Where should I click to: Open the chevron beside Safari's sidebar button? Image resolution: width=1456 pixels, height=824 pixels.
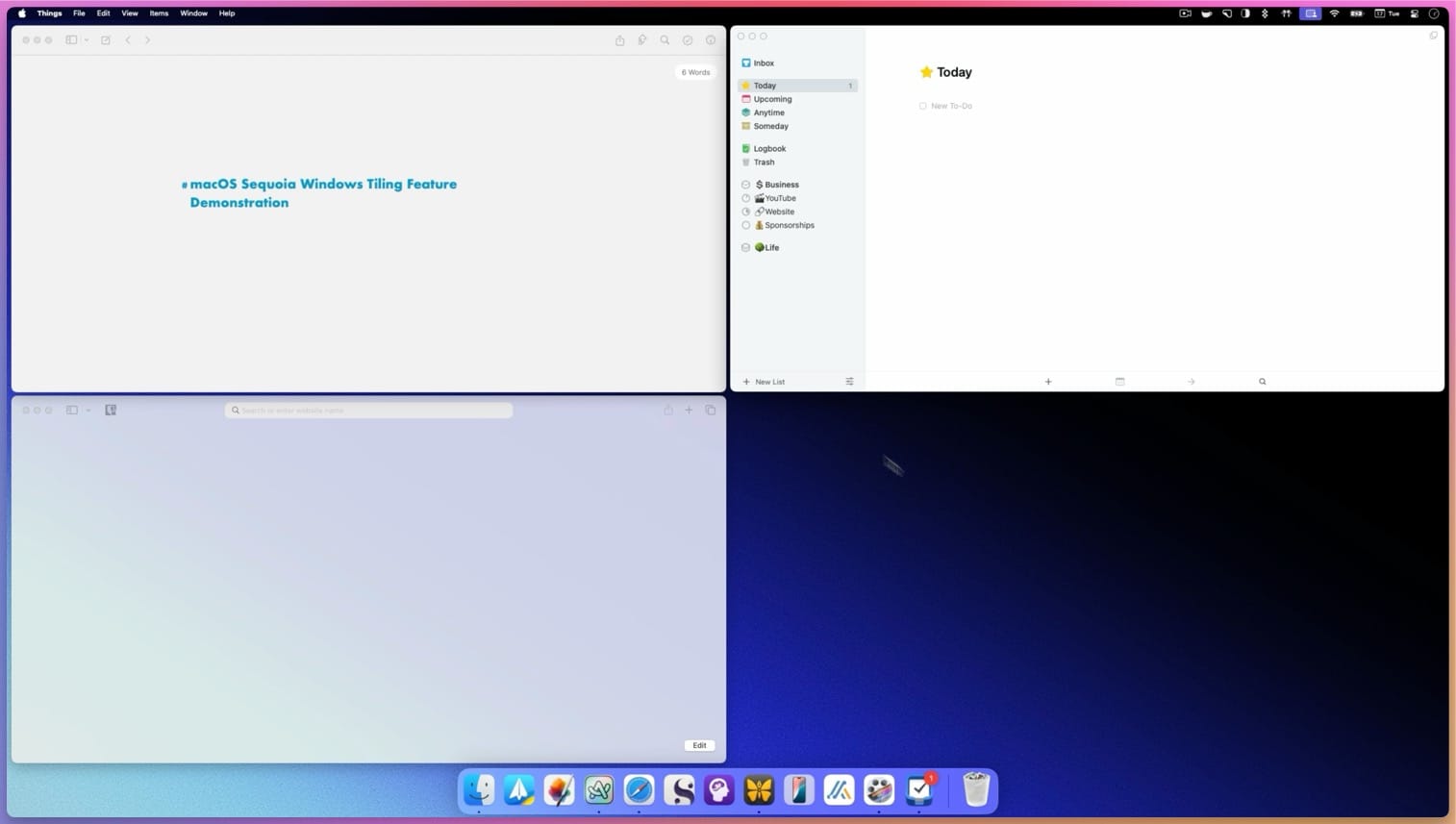(x=87, y=410)
